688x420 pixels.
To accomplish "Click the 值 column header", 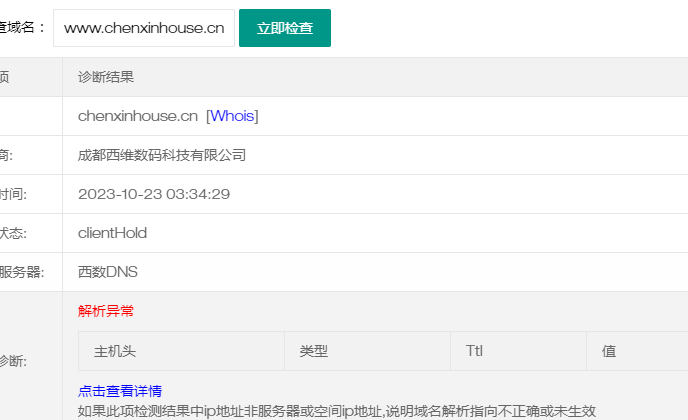I will [x=608, y=352].
